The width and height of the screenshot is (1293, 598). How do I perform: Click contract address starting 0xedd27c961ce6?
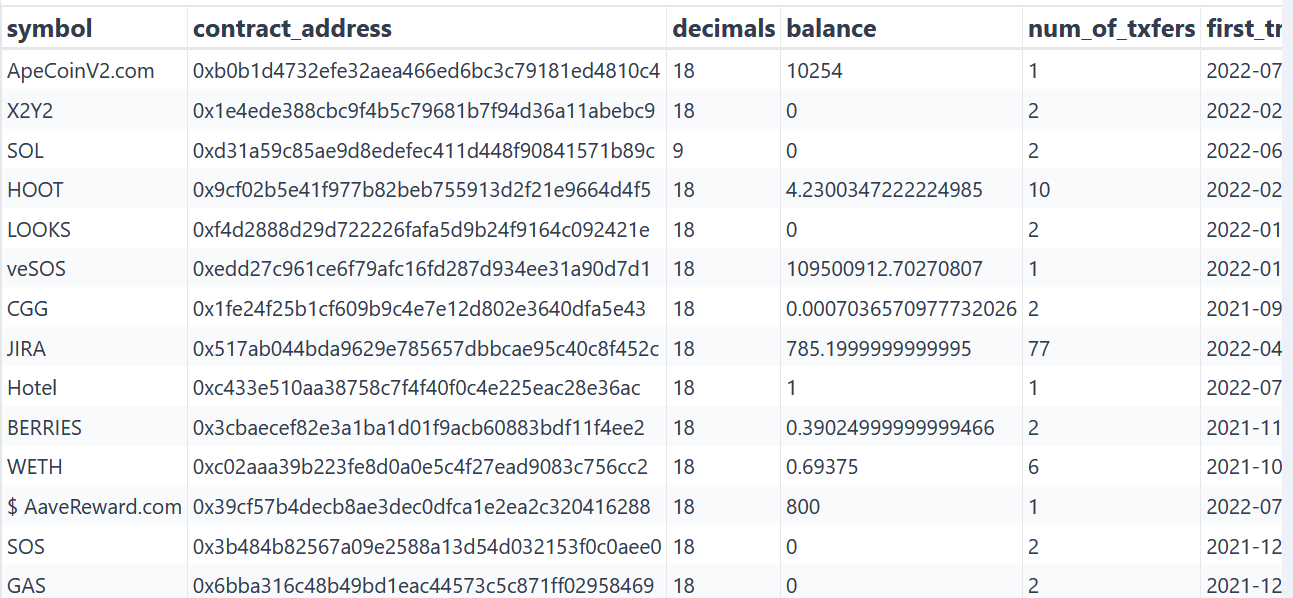point(422,269)
